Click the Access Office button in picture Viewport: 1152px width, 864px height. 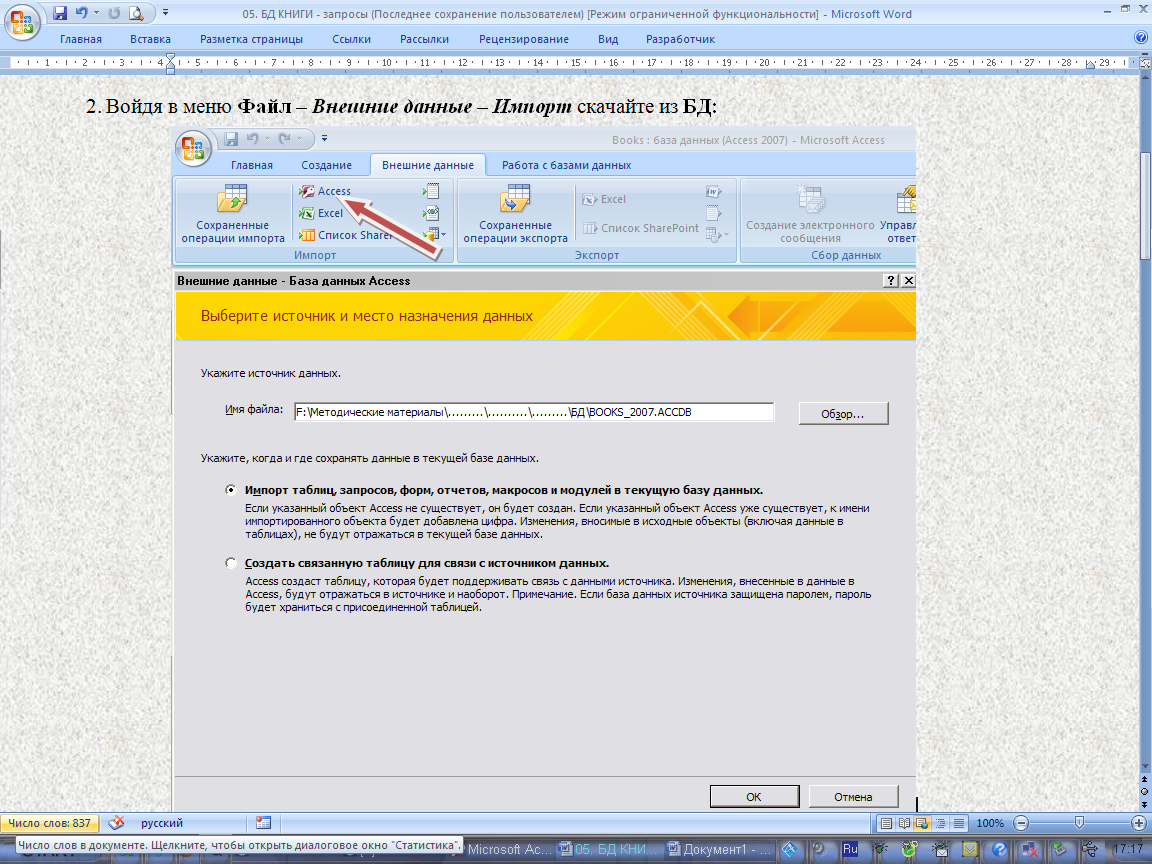[x=193, y=148]
